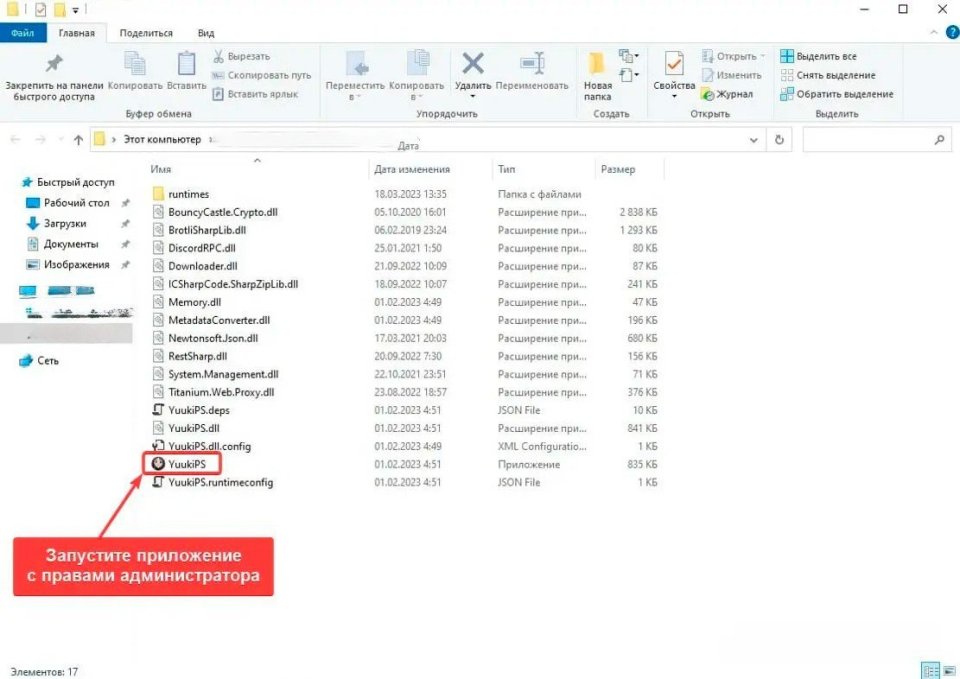This screenshot has width=960, height=679.
Task: Expand the Удалить dropdown arrow
Action: point(472,97)
